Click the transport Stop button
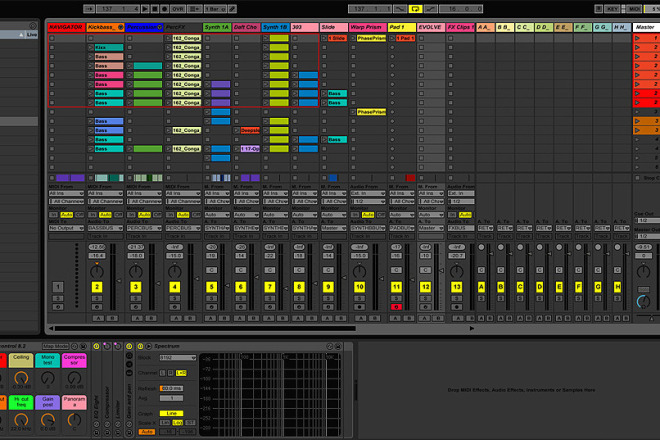The width and height of the screenshot is (660, 440). (154, 9)
